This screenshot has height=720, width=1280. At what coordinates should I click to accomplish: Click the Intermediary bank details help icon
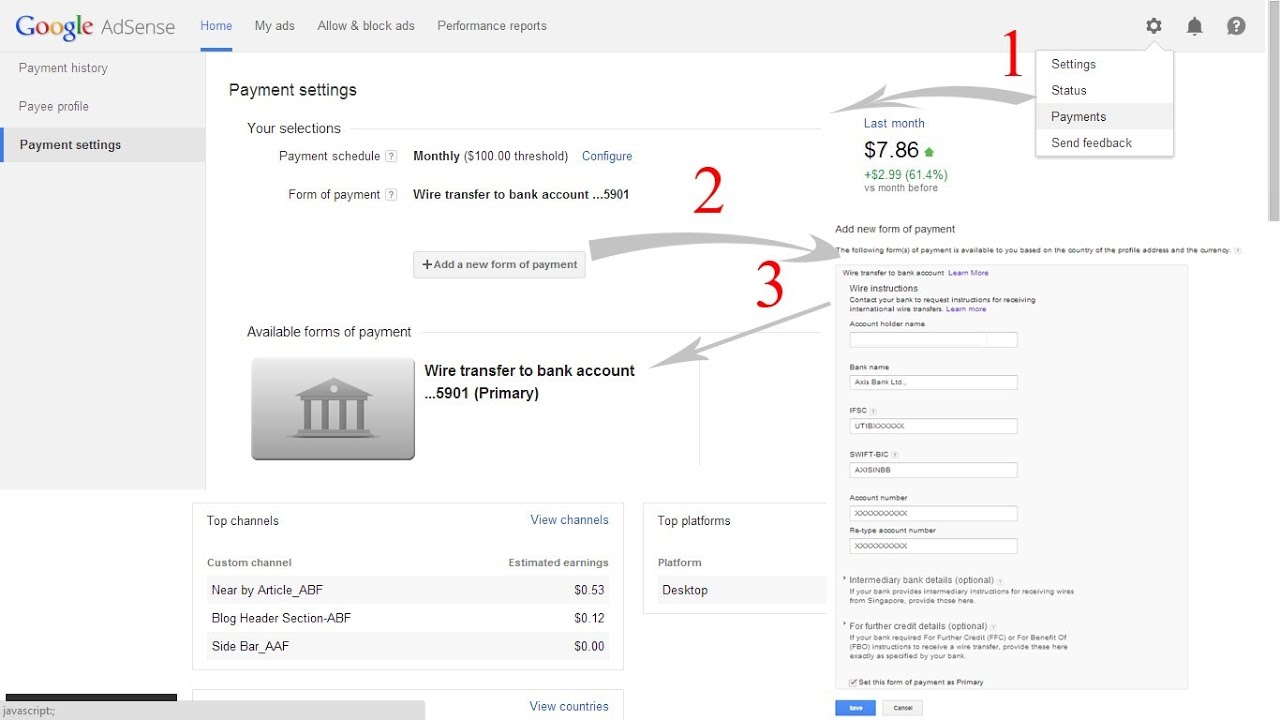999,580
